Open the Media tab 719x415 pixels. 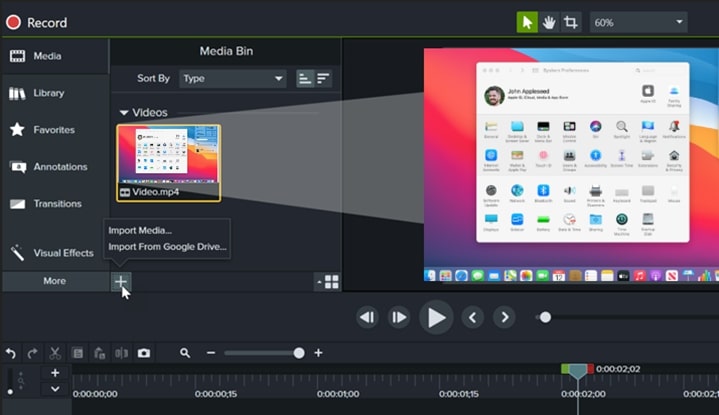click(55, 56)
